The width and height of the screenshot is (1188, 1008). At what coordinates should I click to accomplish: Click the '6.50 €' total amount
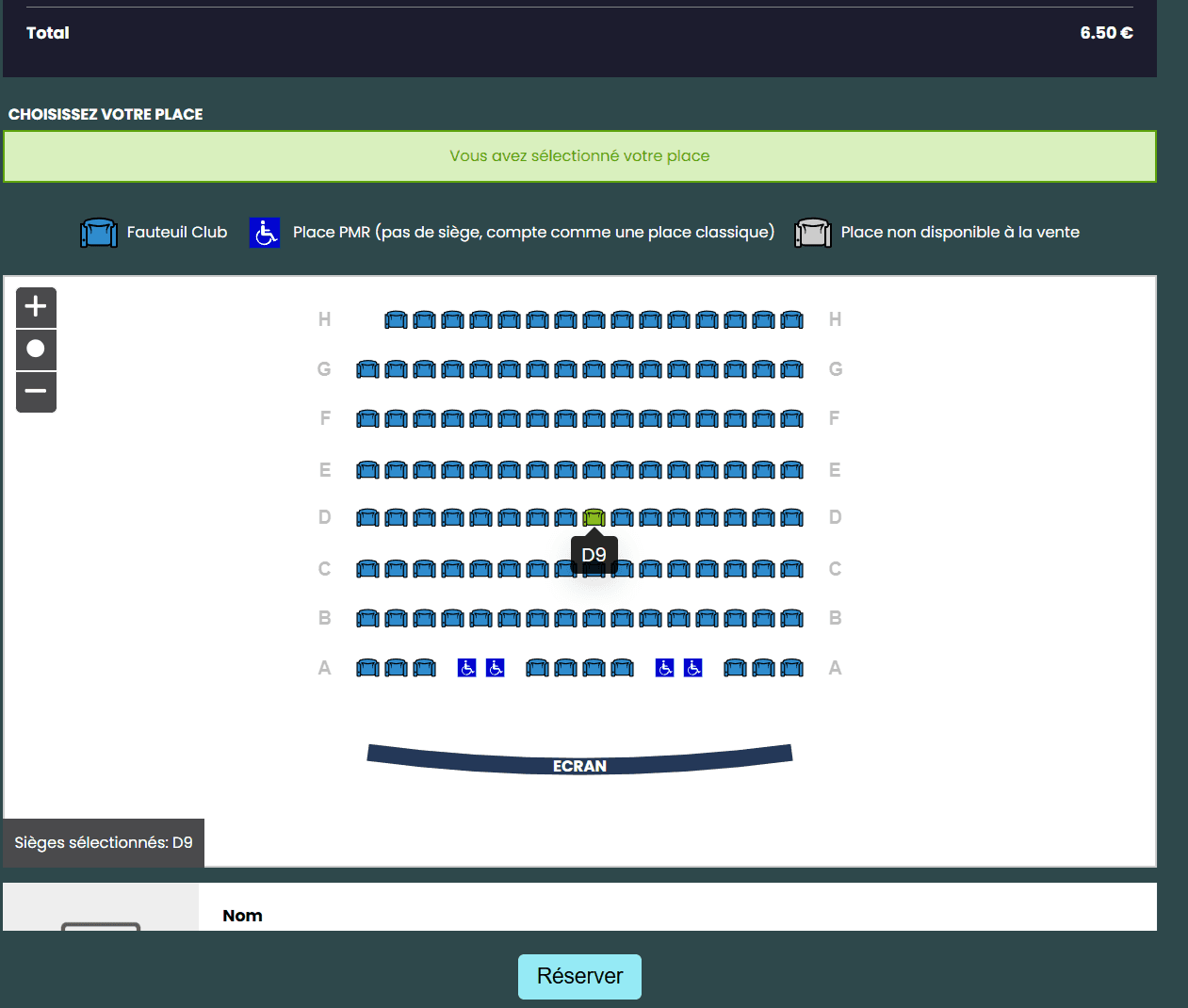(1106, 33)
